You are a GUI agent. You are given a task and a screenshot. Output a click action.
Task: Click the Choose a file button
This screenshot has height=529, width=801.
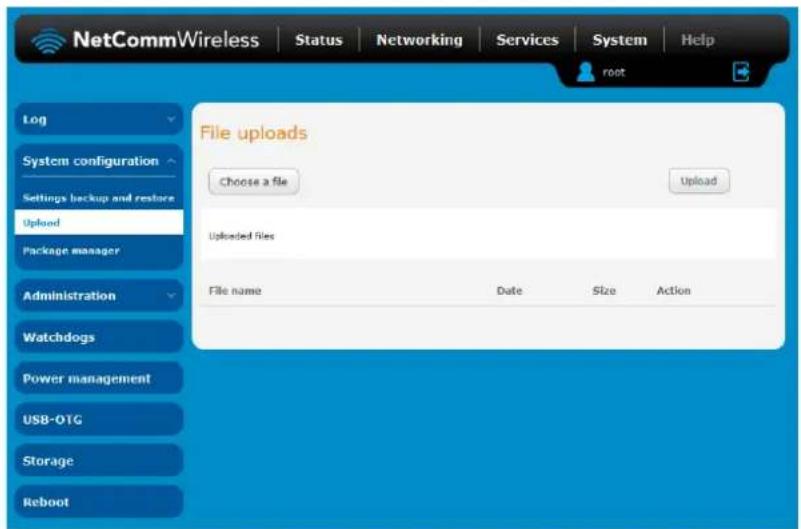254,182
